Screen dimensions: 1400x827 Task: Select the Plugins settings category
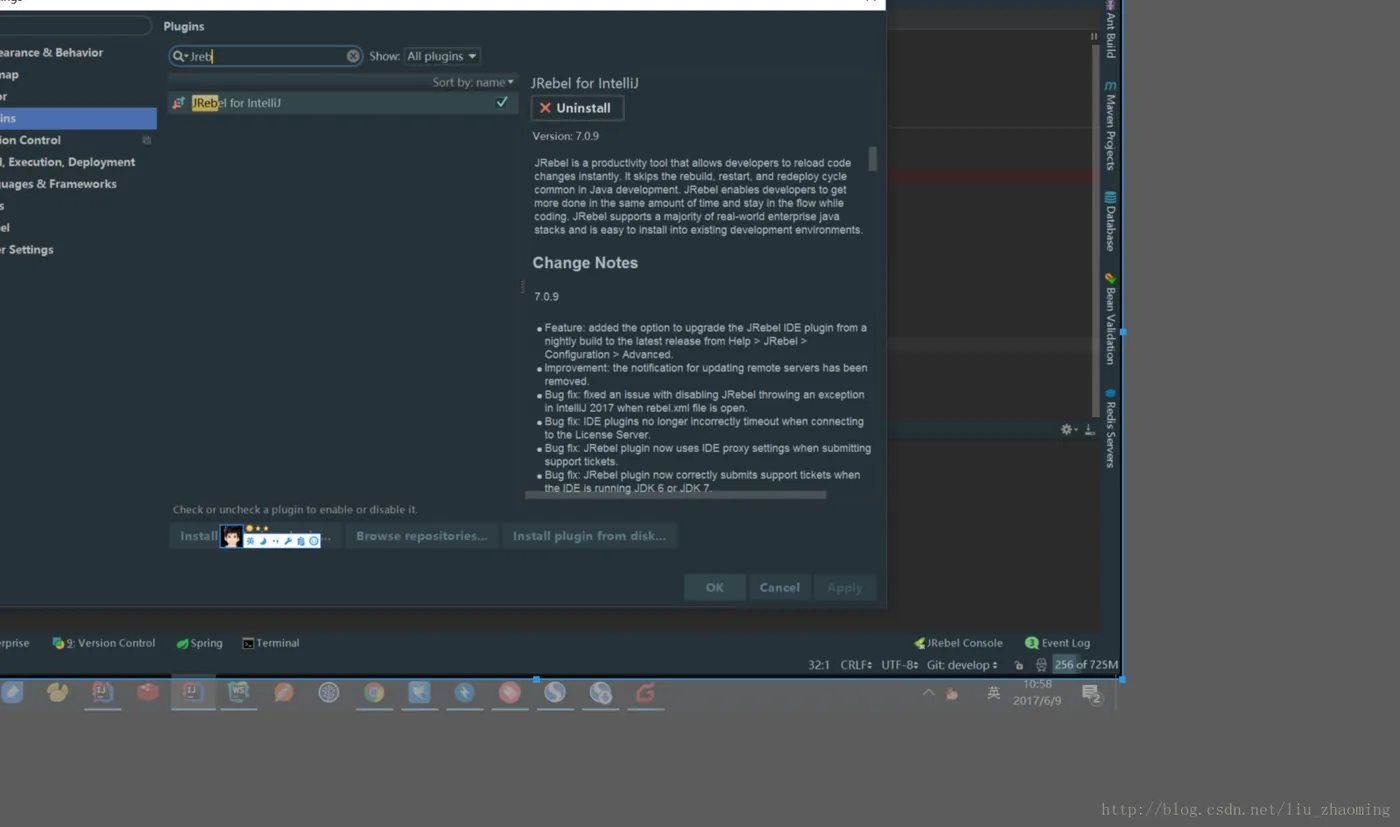pyautogui.click(x=76, y=118)
